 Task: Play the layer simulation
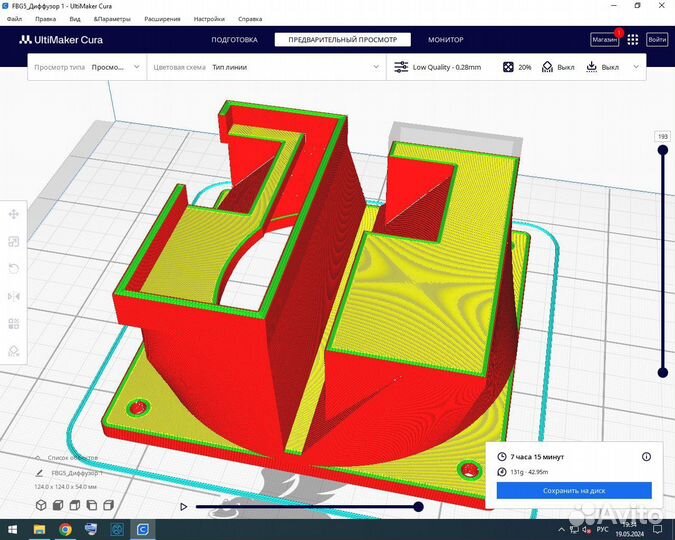183,507
